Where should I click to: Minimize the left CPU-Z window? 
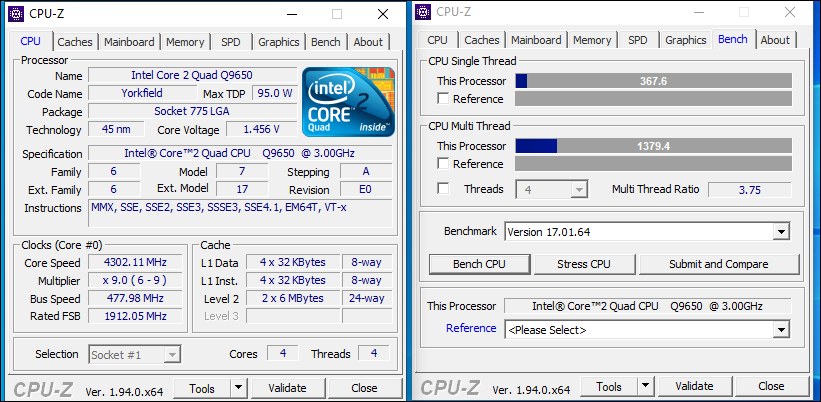click(291, 14)
